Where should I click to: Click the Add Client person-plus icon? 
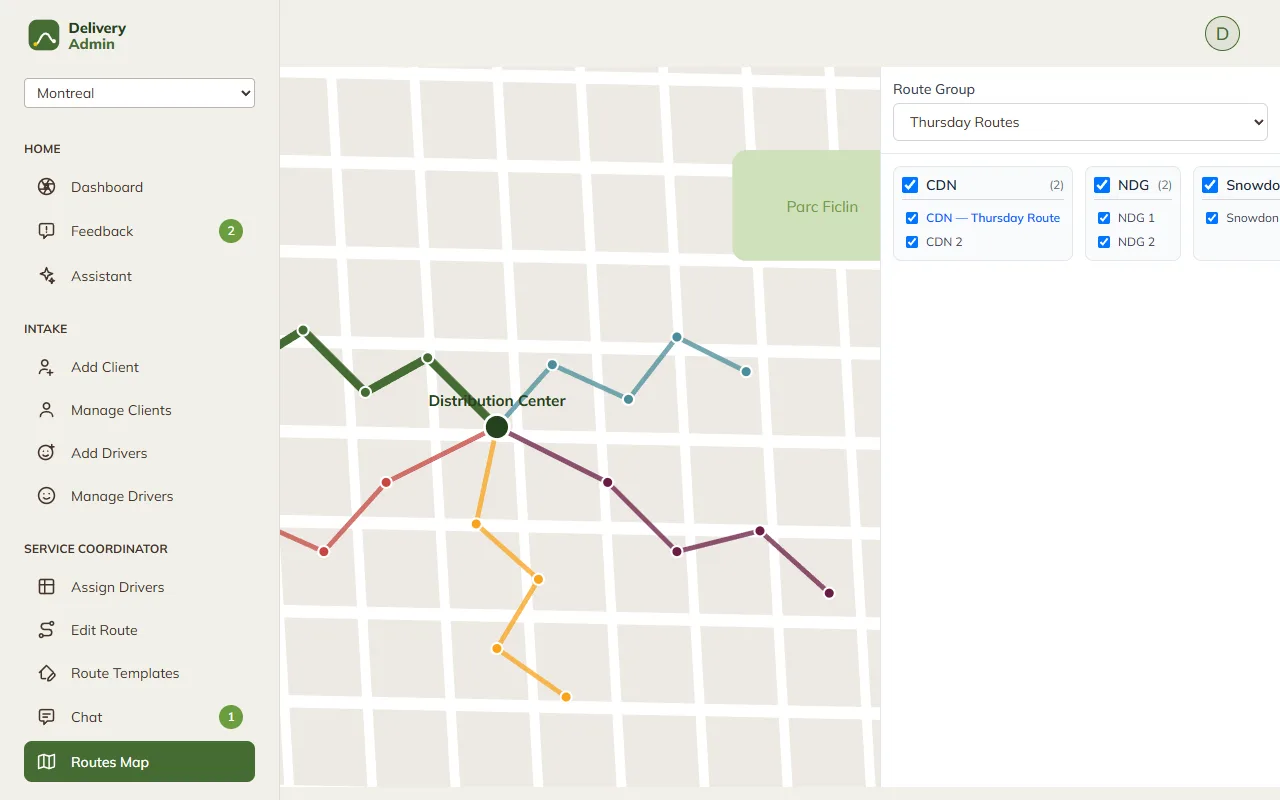(46, 367)
